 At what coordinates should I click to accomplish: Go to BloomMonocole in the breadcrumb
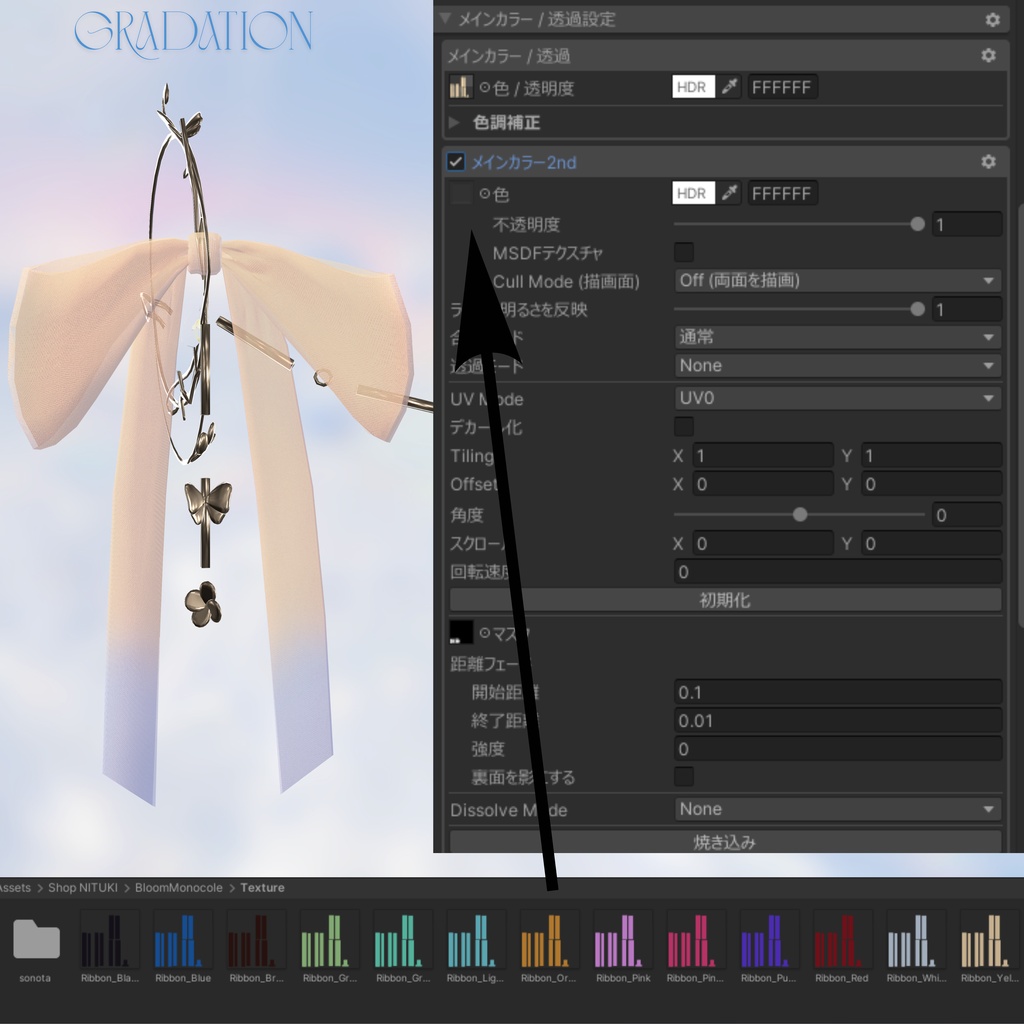click(x=179, y=888)
